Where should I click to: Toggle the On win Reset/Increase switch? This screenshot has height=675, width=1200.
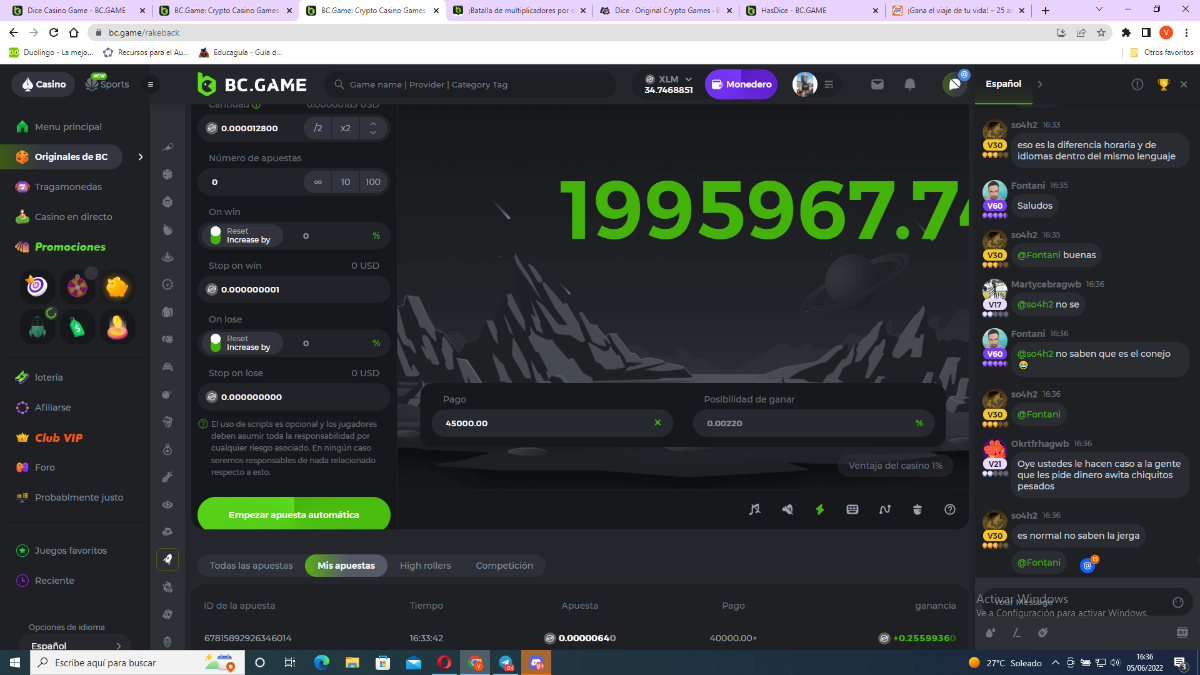(214, 235)
